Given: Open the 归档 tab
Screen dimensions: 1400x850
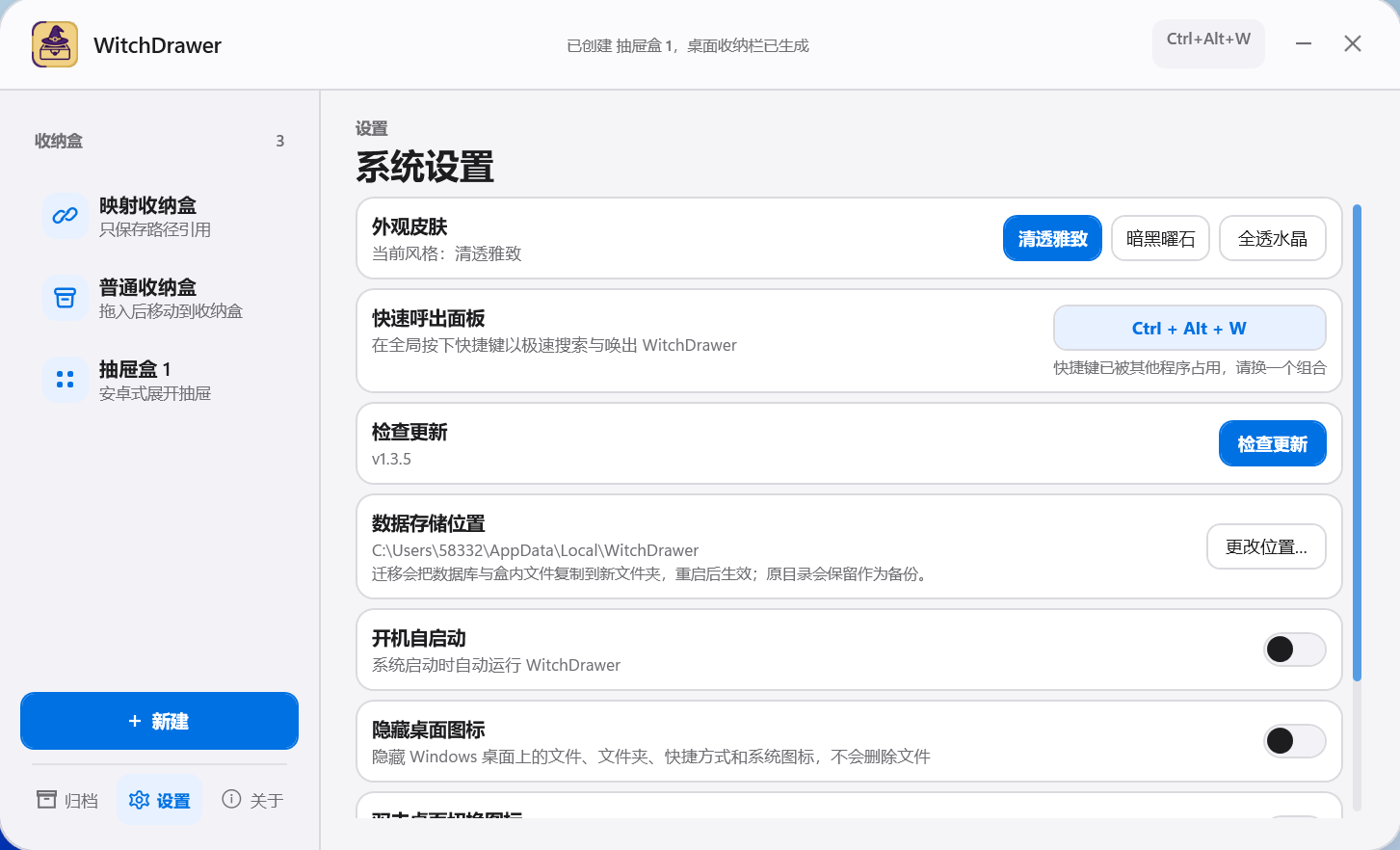Looking at the screenshot, I should [x=67, y=800].
